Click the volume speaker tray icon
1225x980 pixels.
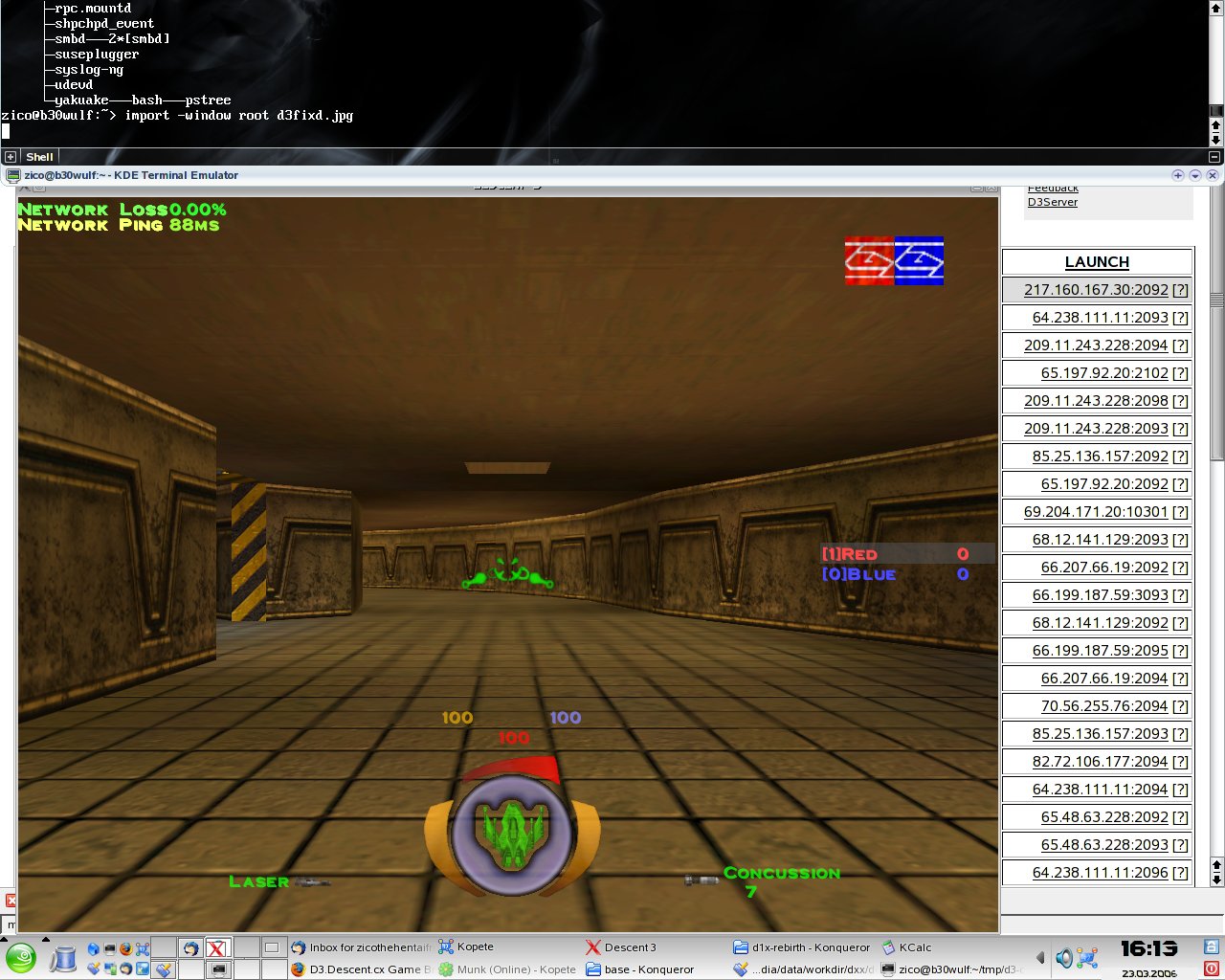click(x=1064, y=958)
